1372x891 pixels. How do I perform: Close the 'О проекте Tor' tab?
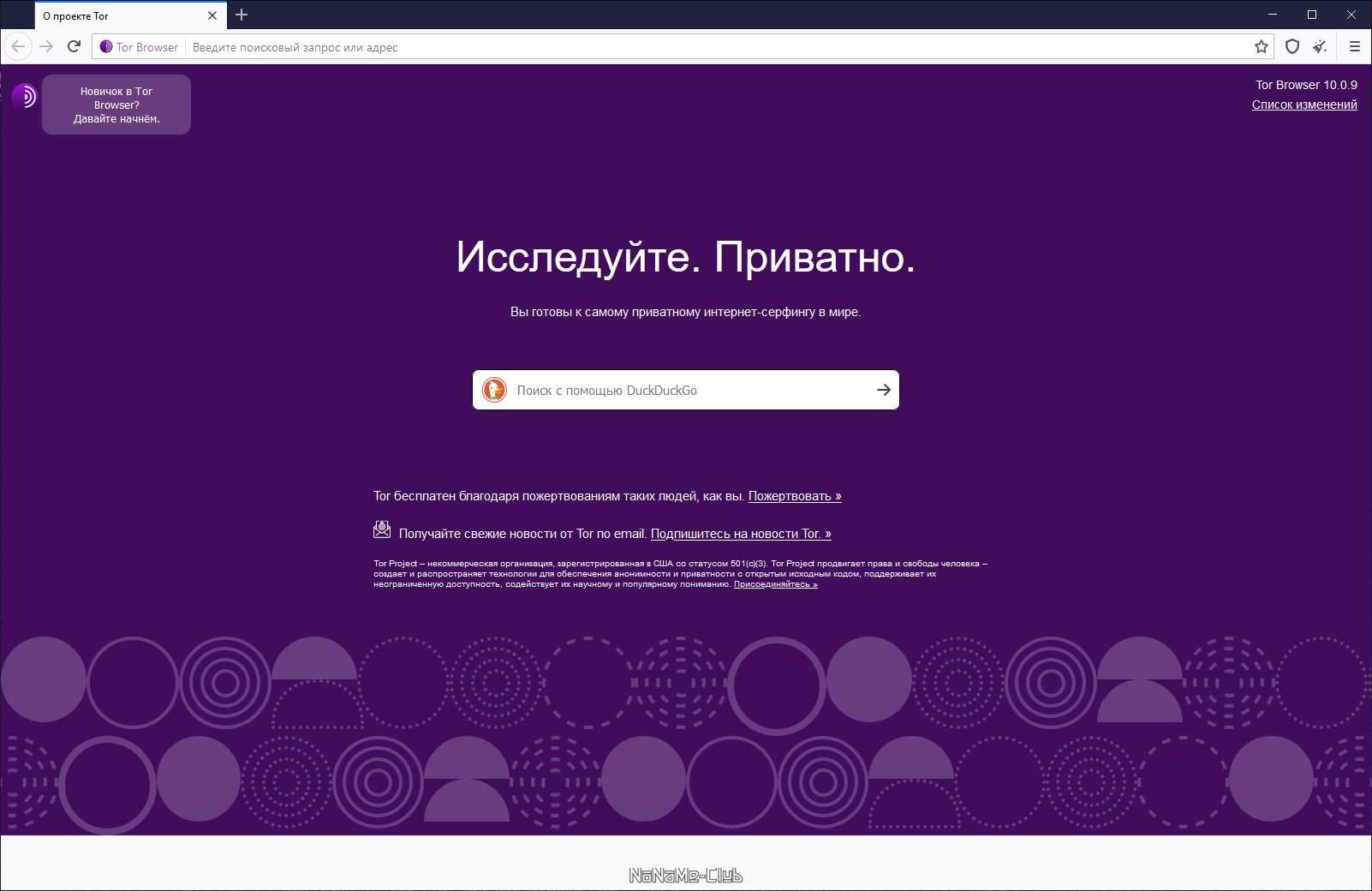(212, 15)
